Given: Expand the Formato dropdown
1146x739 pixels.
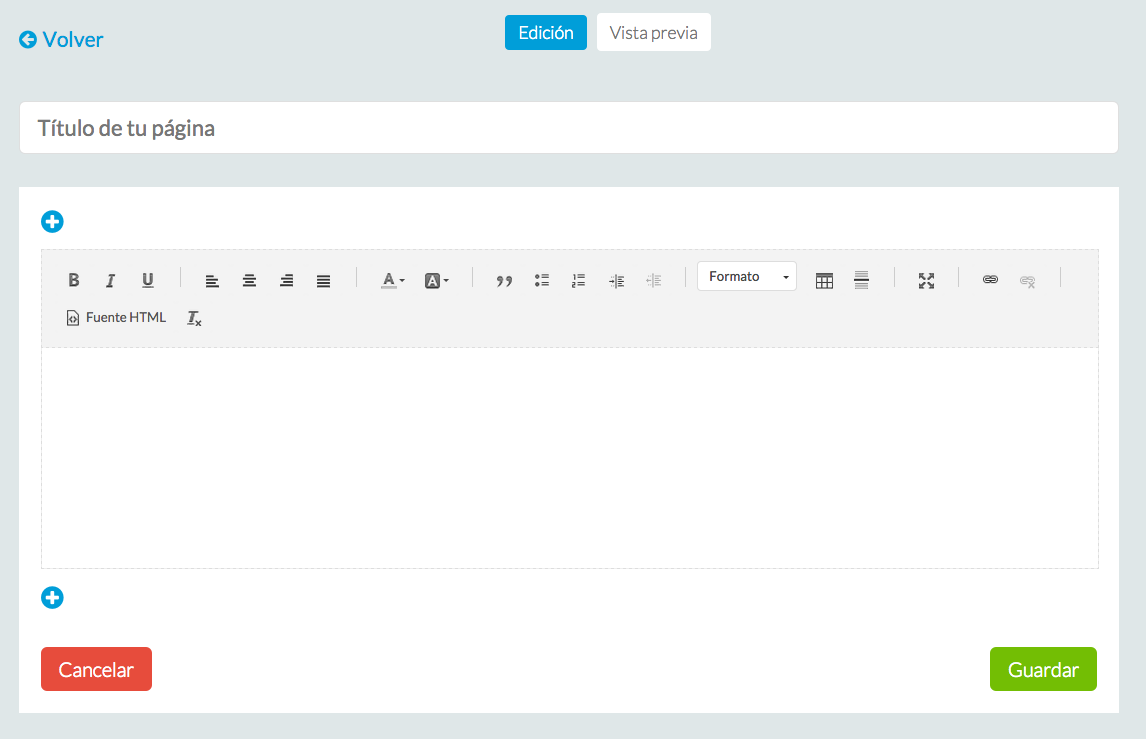Looking at the screenshot, I should (x=746, y=277).
